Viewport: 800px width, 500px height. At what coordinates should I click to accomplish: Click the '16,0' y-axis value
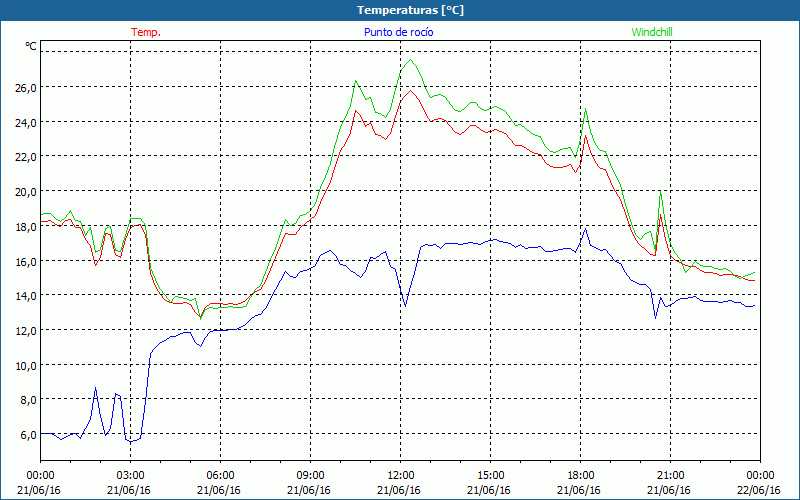click(x=26, y=261)
